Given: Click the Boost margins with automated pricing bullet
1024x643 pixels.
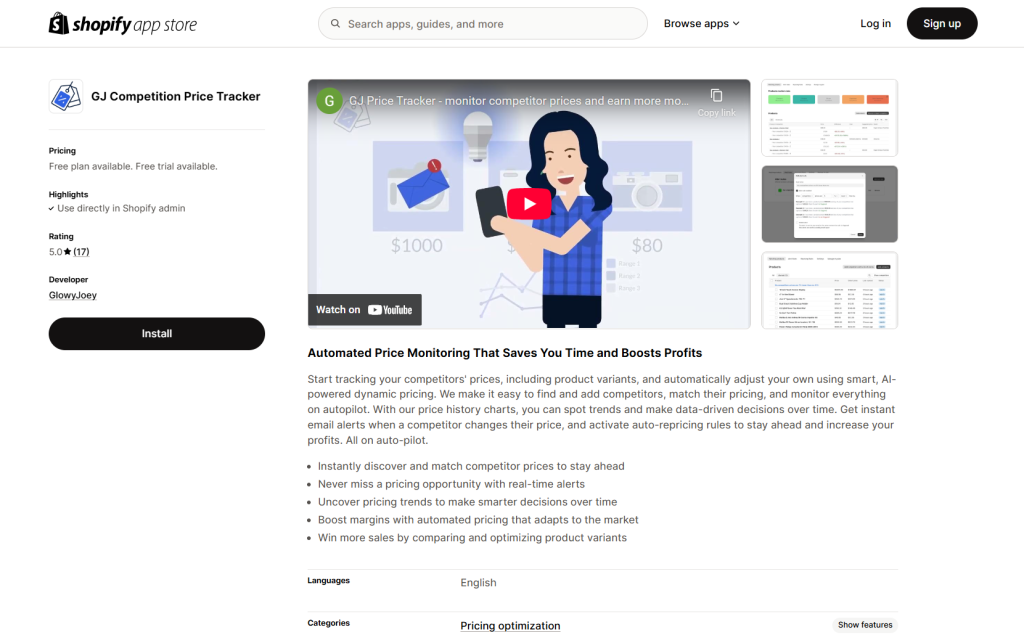Looking at the screenshot, I should 478,520.
